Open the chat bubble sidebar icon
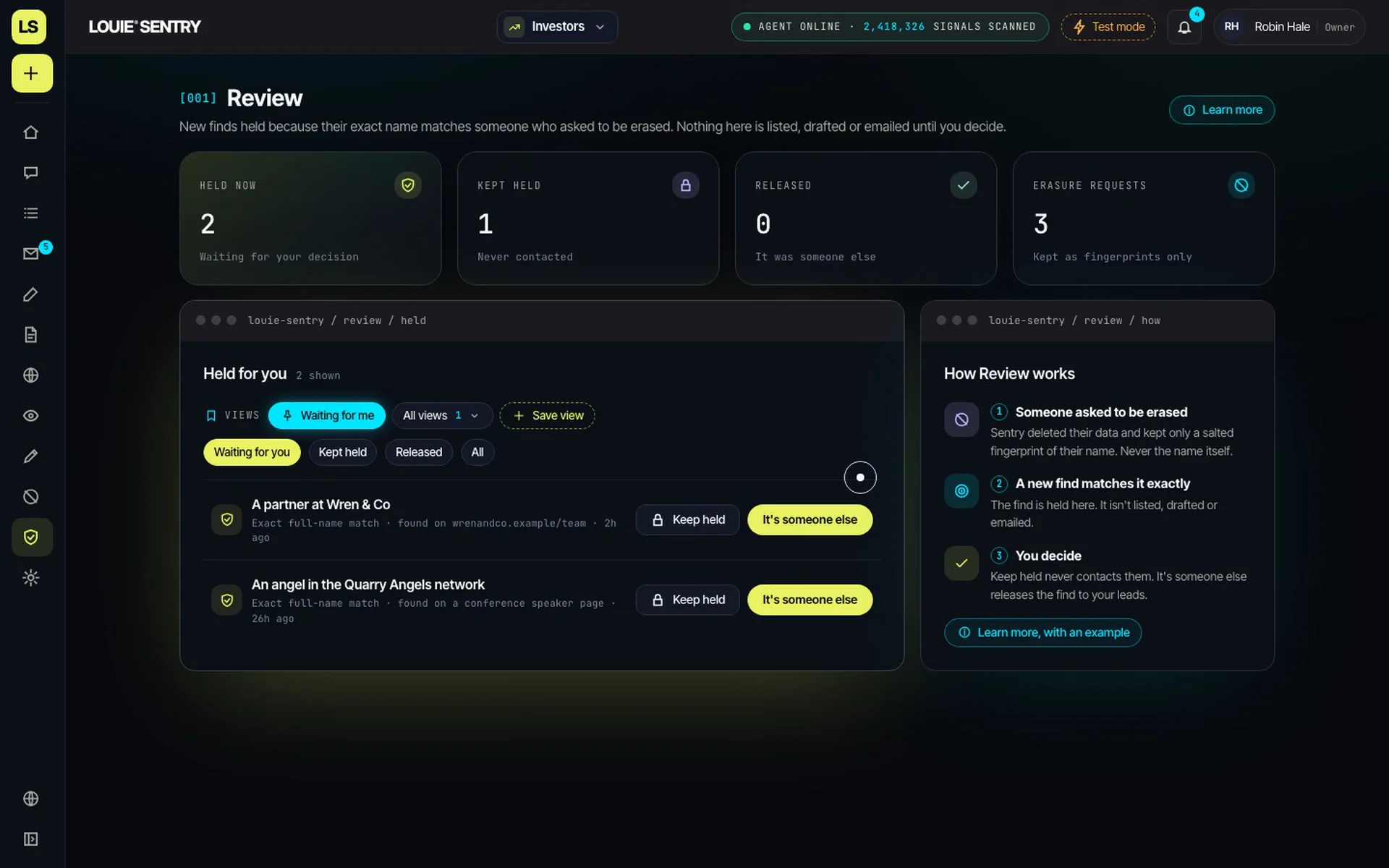This screenshot has height=868, width=1389. coord(30,173)
